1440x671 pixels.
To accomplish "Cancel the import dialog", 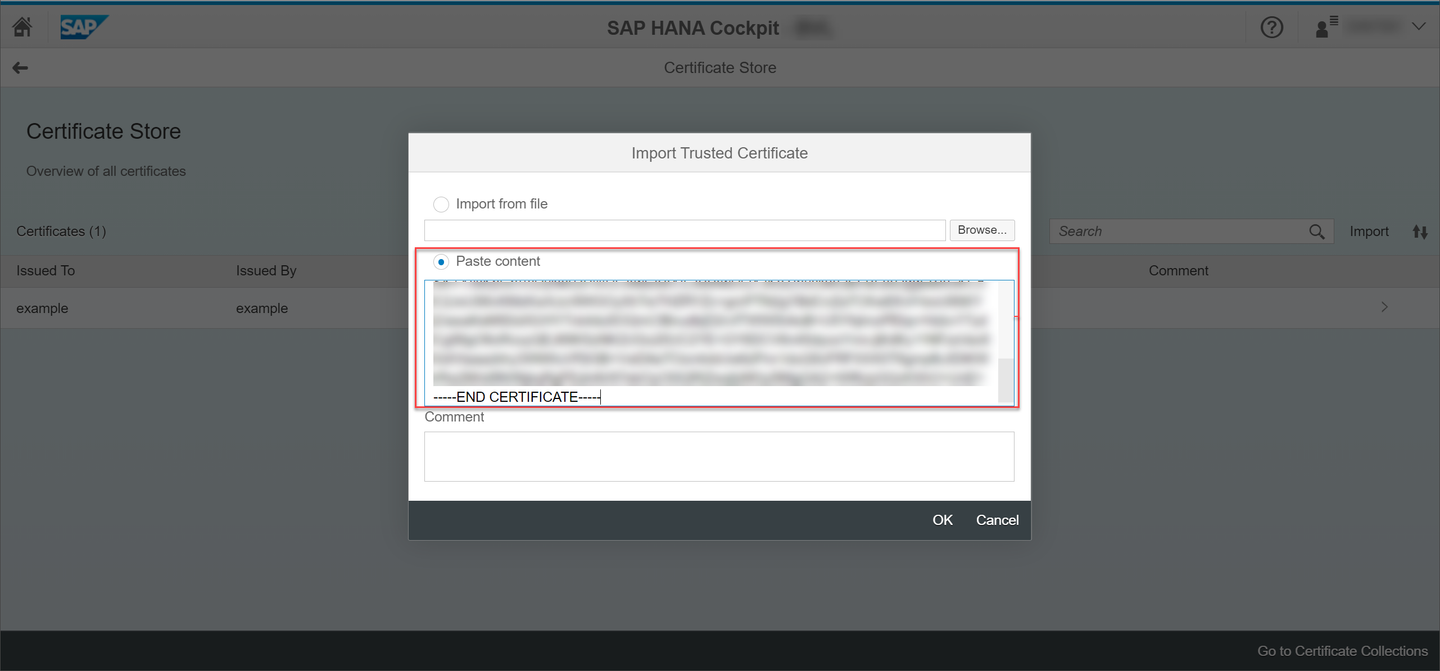I will click(997, 520).
